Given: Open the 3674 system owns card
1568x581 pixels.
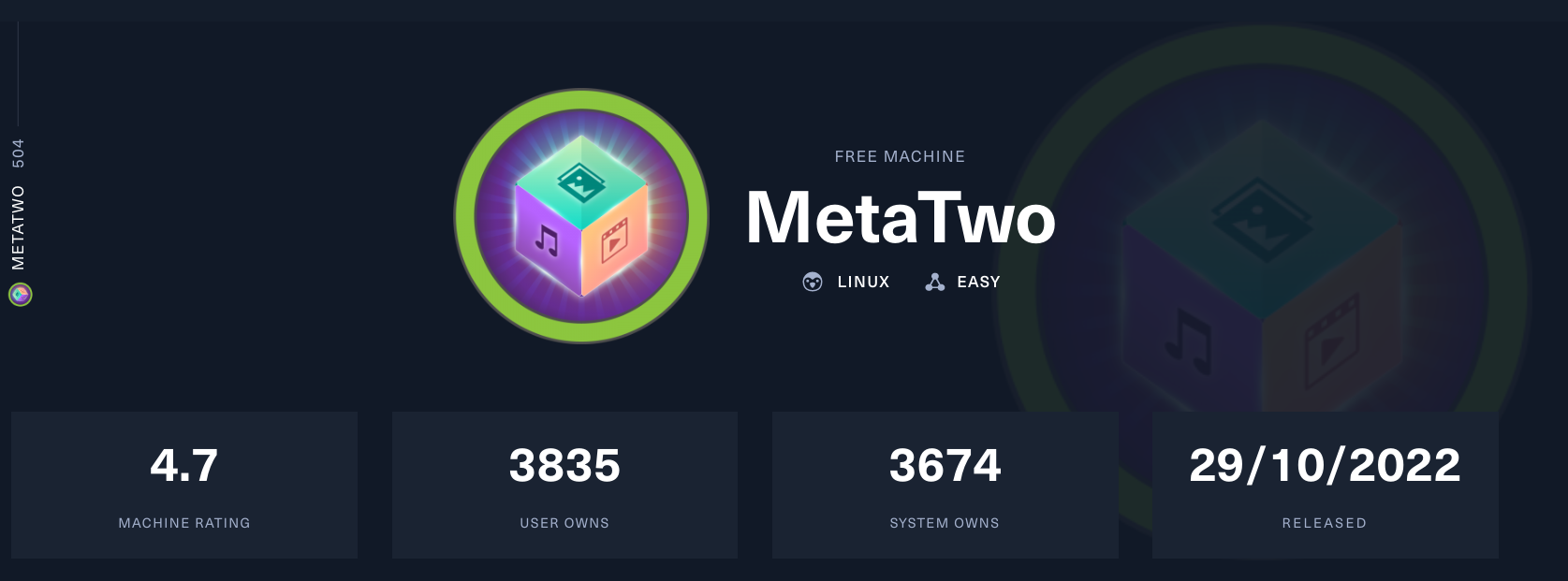Looking at the screenshot, I should pos(945,485).
